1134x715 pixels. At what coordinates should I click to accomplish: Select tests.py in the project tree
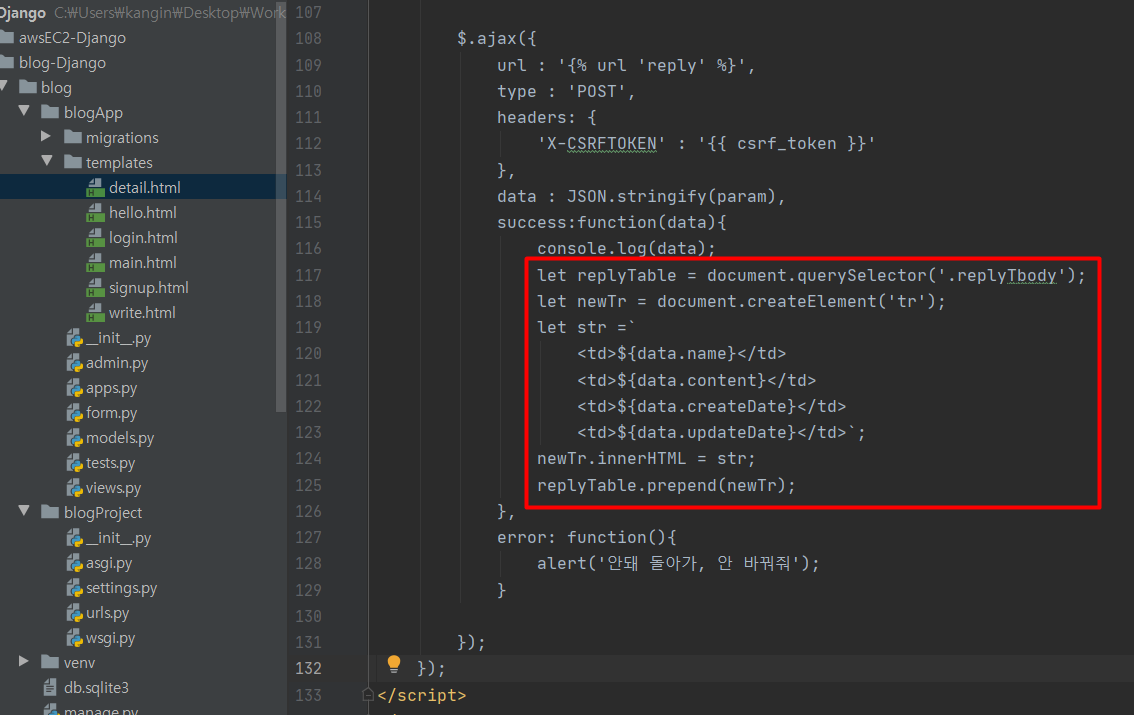(110, 463)
